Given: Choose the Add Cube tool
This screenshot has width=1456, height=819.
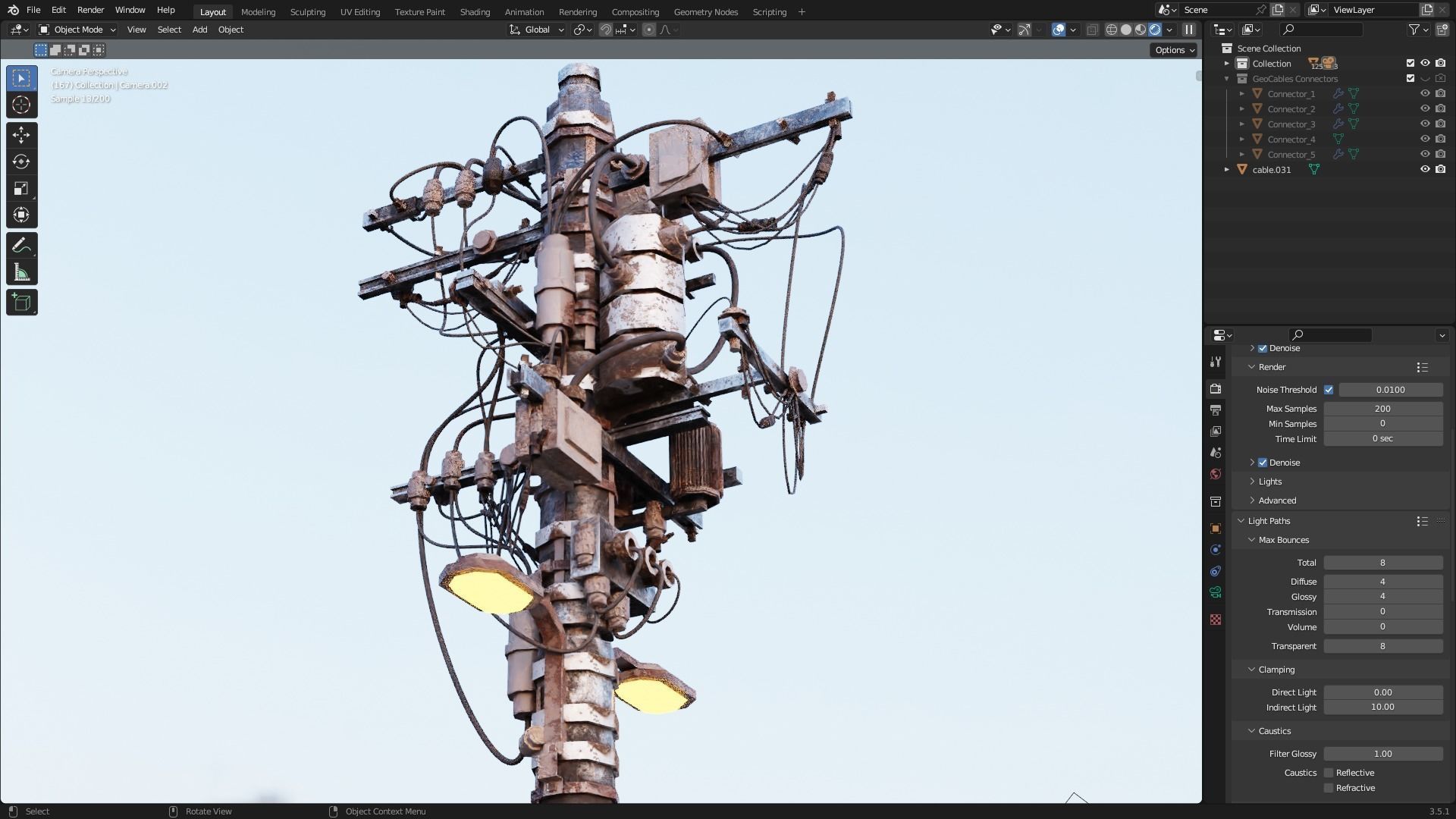Looking at the screenshot, I should click(21, 303).
